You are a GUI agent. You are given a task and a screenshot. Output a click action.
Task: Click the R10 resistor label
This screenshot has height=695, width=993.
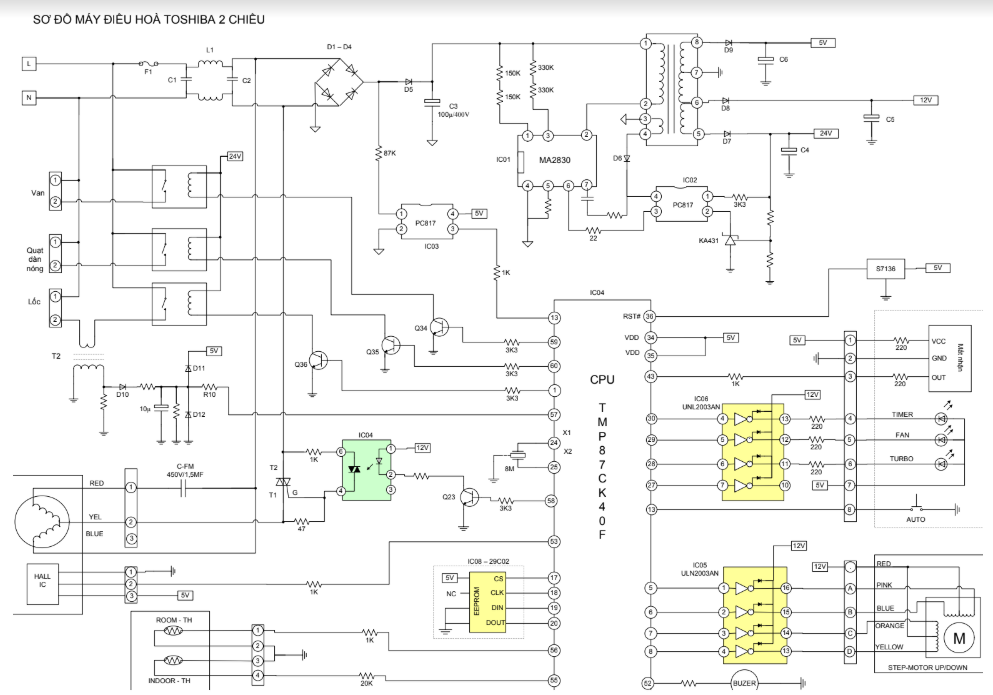pyautogui.click(x=209, y=395)
